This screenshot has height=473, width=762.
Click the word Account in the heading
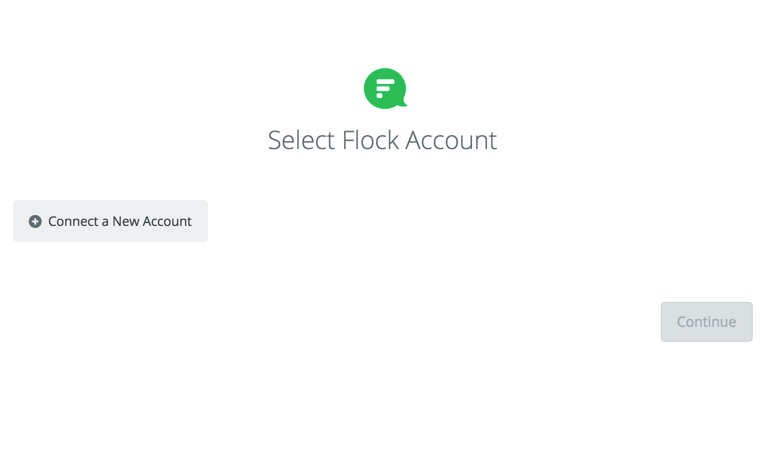pyautogui.click(x=451, y=140)
